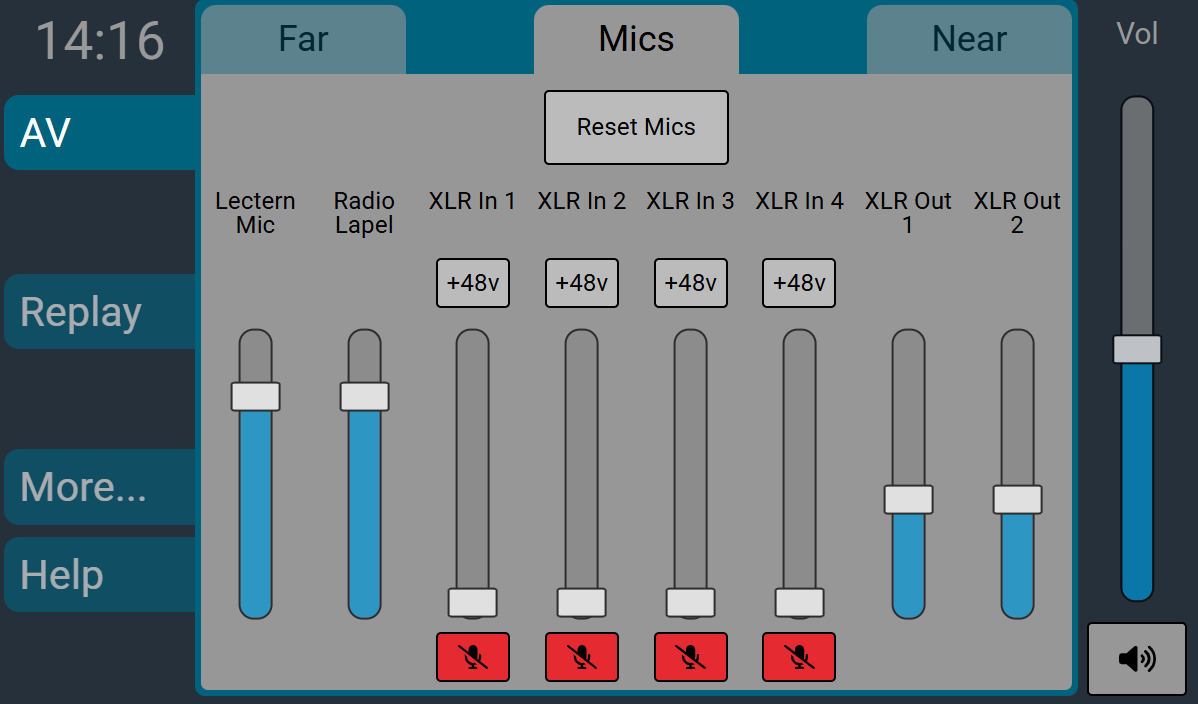The height and width of the screenshot is (704, 1198).
Task: Select the AV sidebar item
Action: 100,133
